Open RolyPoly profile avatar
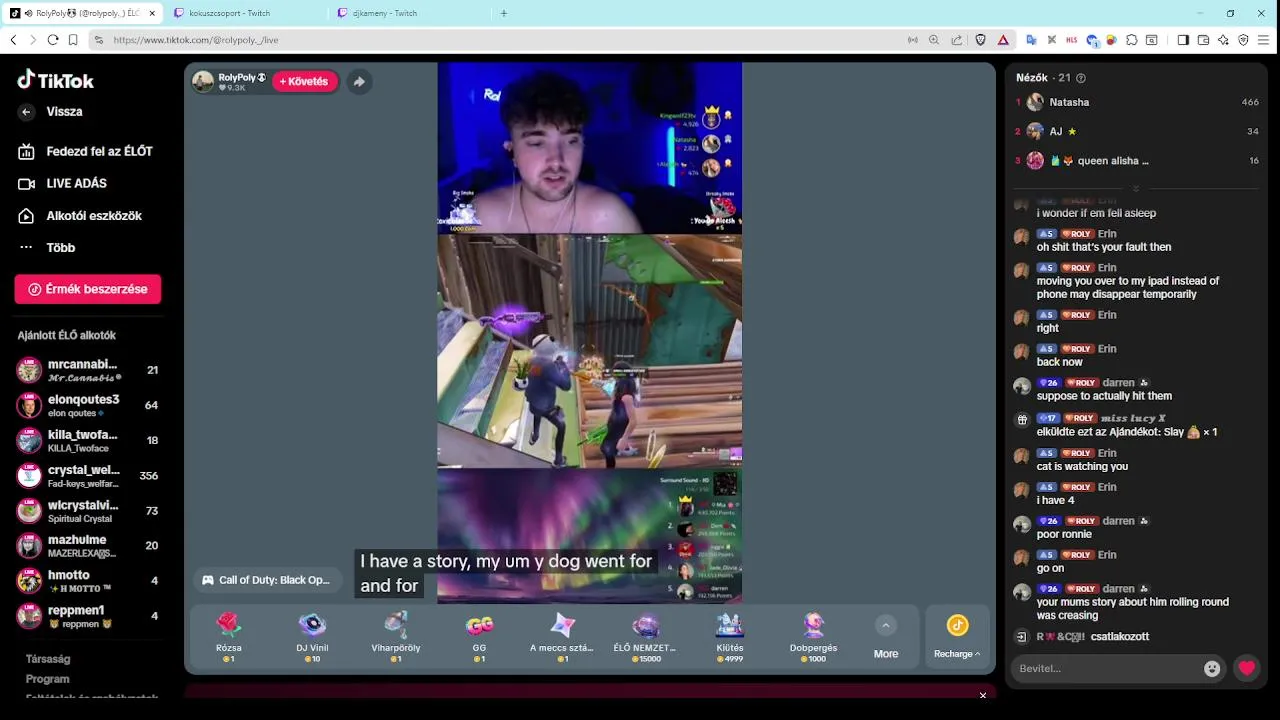This screenshot has width=1280, height=720. point(203,82)
